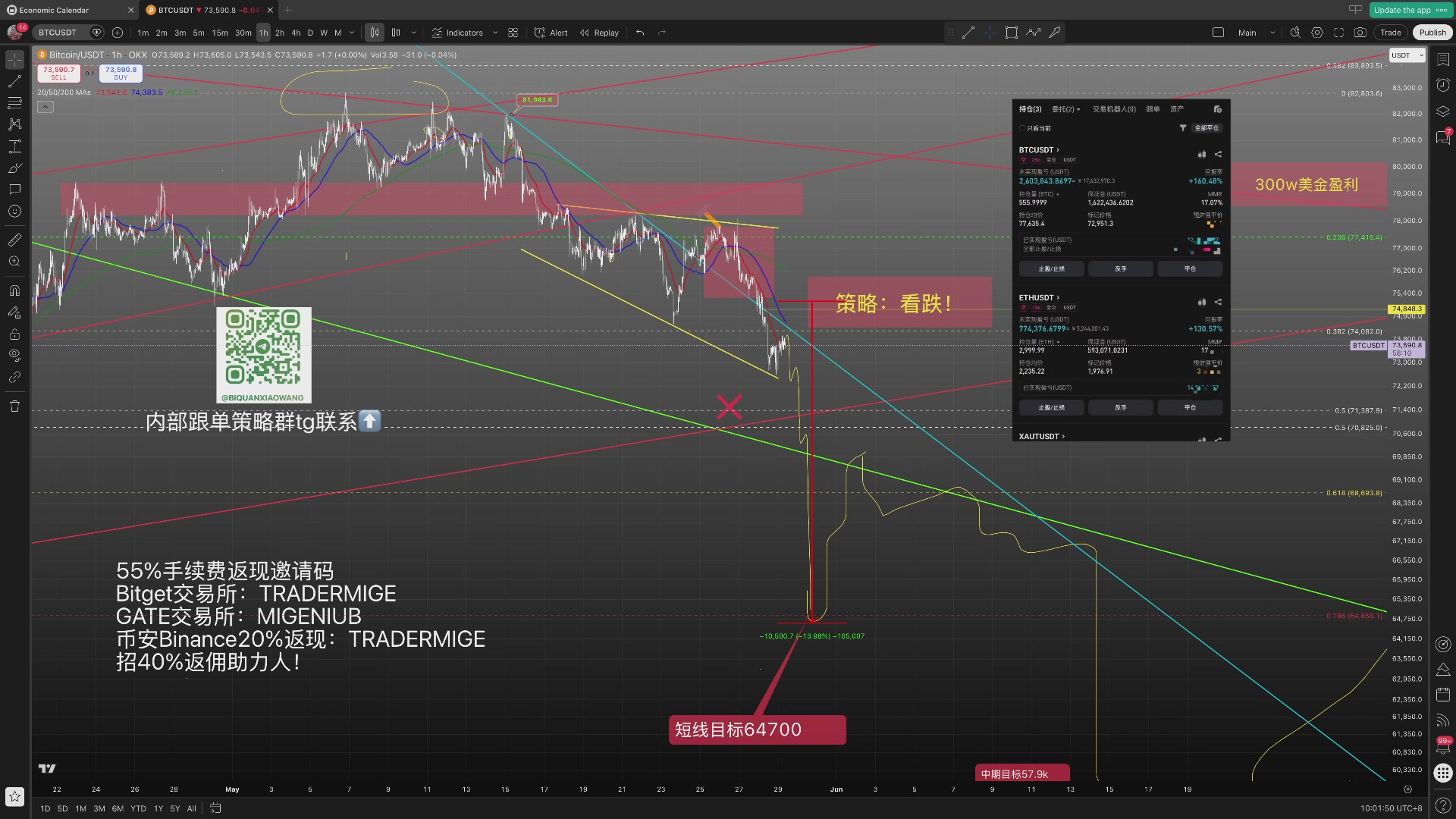Click the 73,590.7 SELL price button

click(58, 73)
